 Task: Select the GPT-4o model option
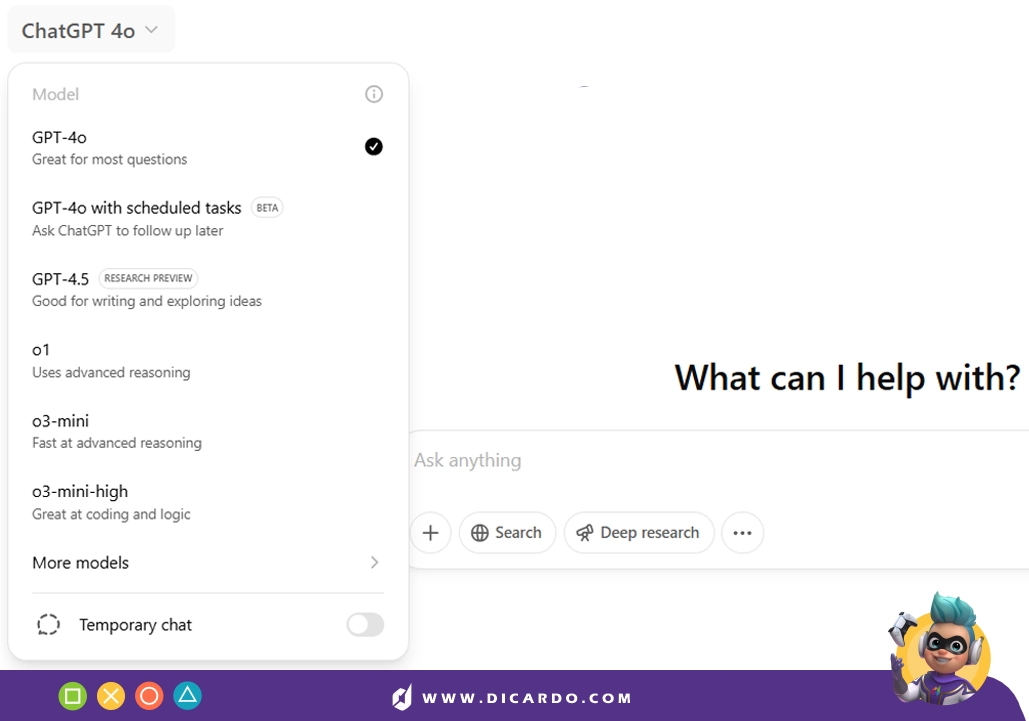tap(208, 148)
